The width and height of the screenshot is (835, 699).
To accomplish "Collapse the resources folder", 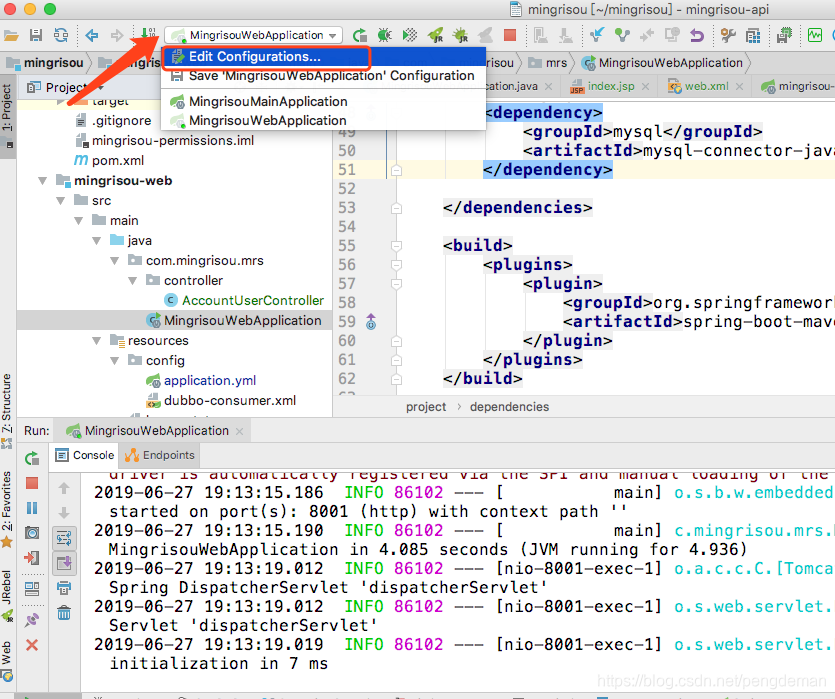I will (x=97, y=341).
